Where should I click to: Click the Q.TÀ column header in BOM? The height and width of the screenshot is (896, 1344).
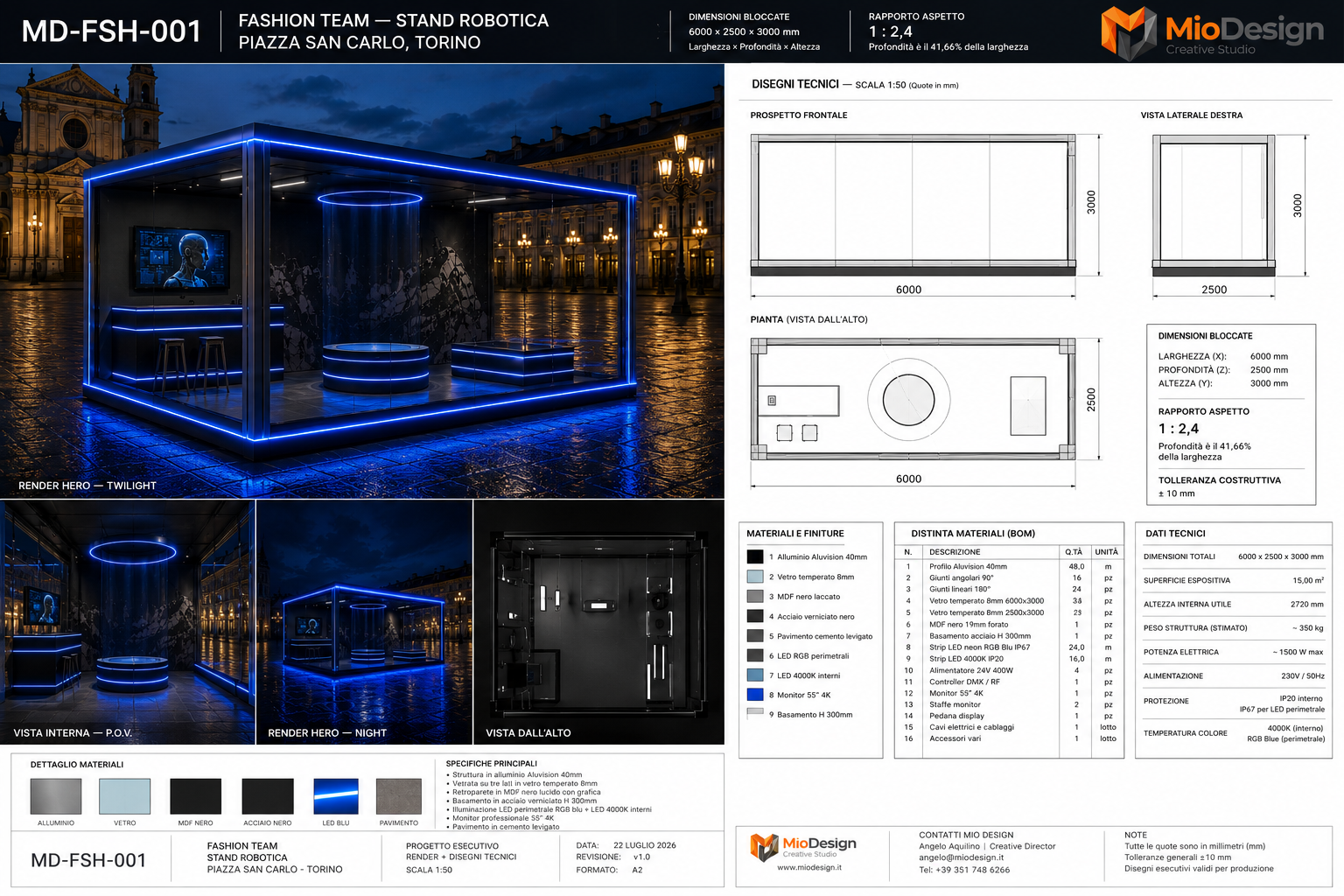click(1074, 552)
